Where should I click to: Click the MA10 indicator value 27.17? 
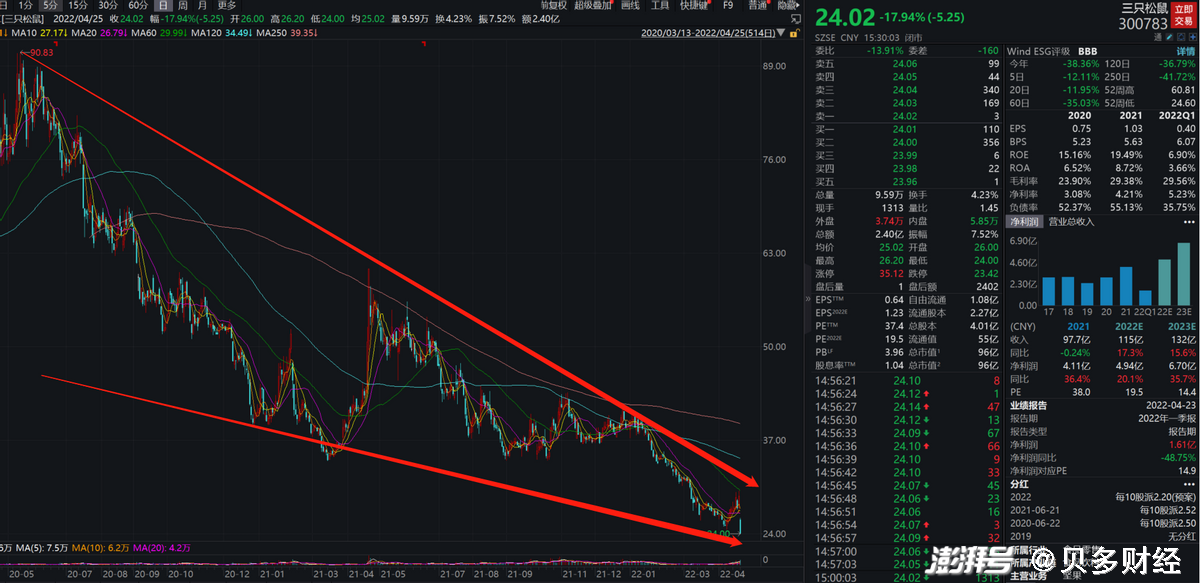click(54, 33)
